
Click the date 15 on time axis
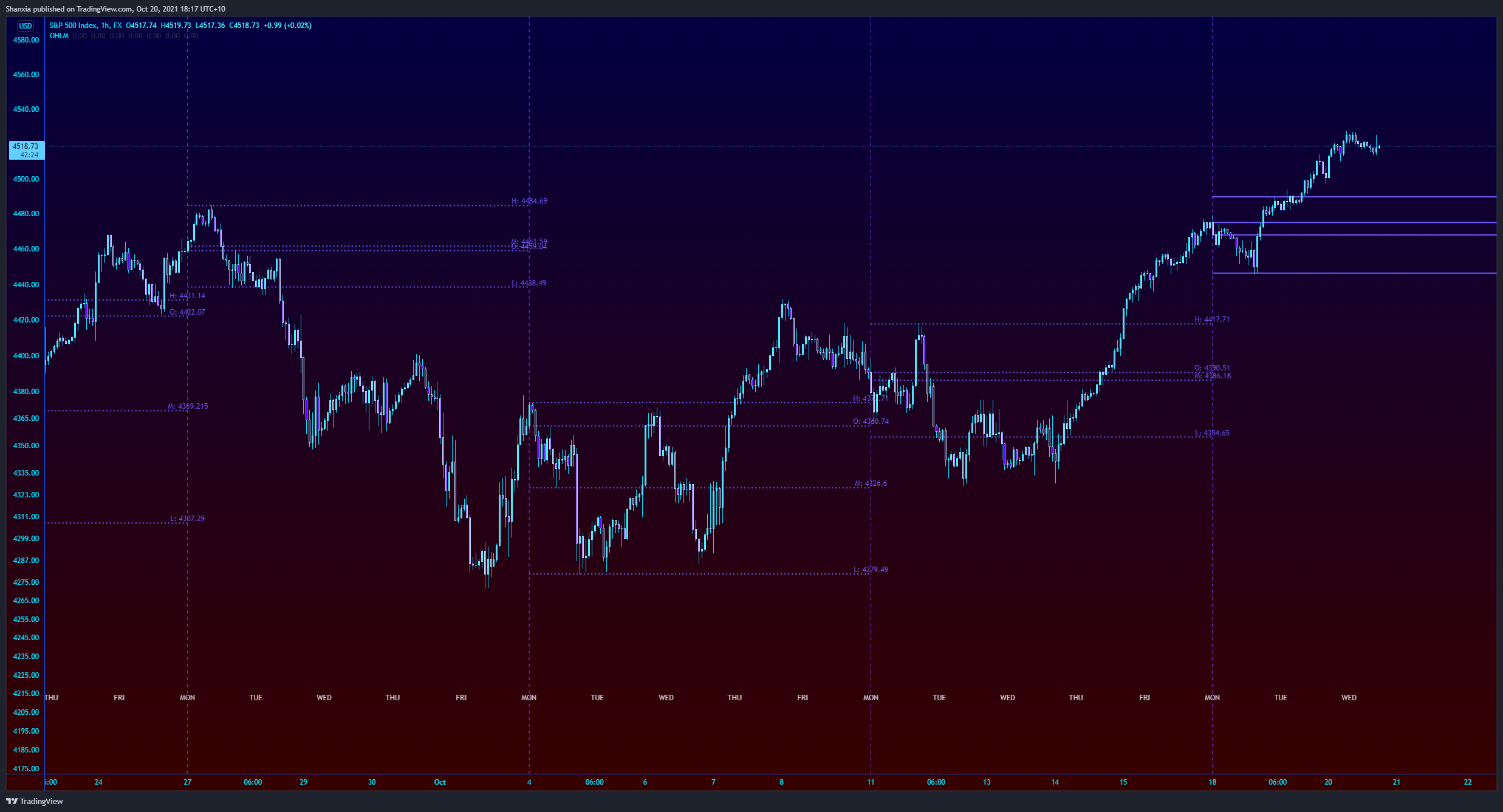1123,782
